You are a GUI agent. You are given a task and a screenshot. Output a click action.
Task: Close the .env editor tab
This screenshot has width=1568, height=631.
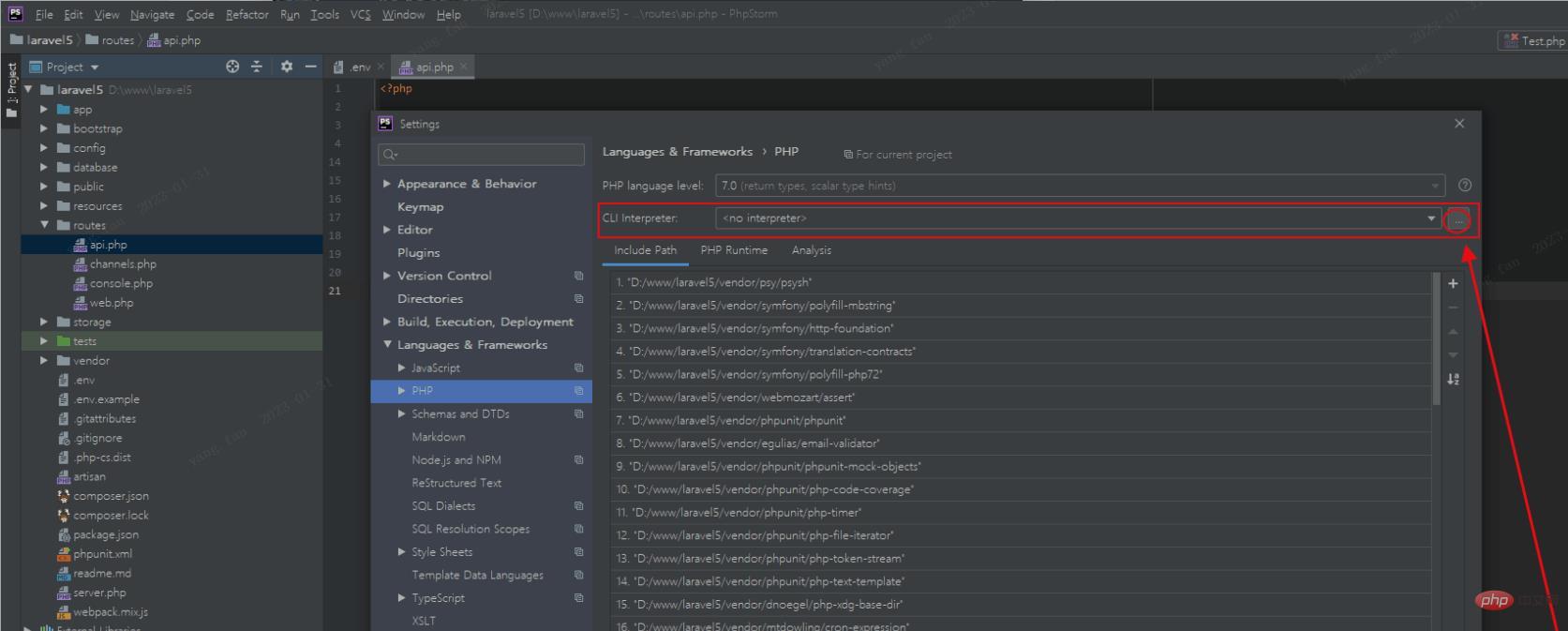pos(381,67)
